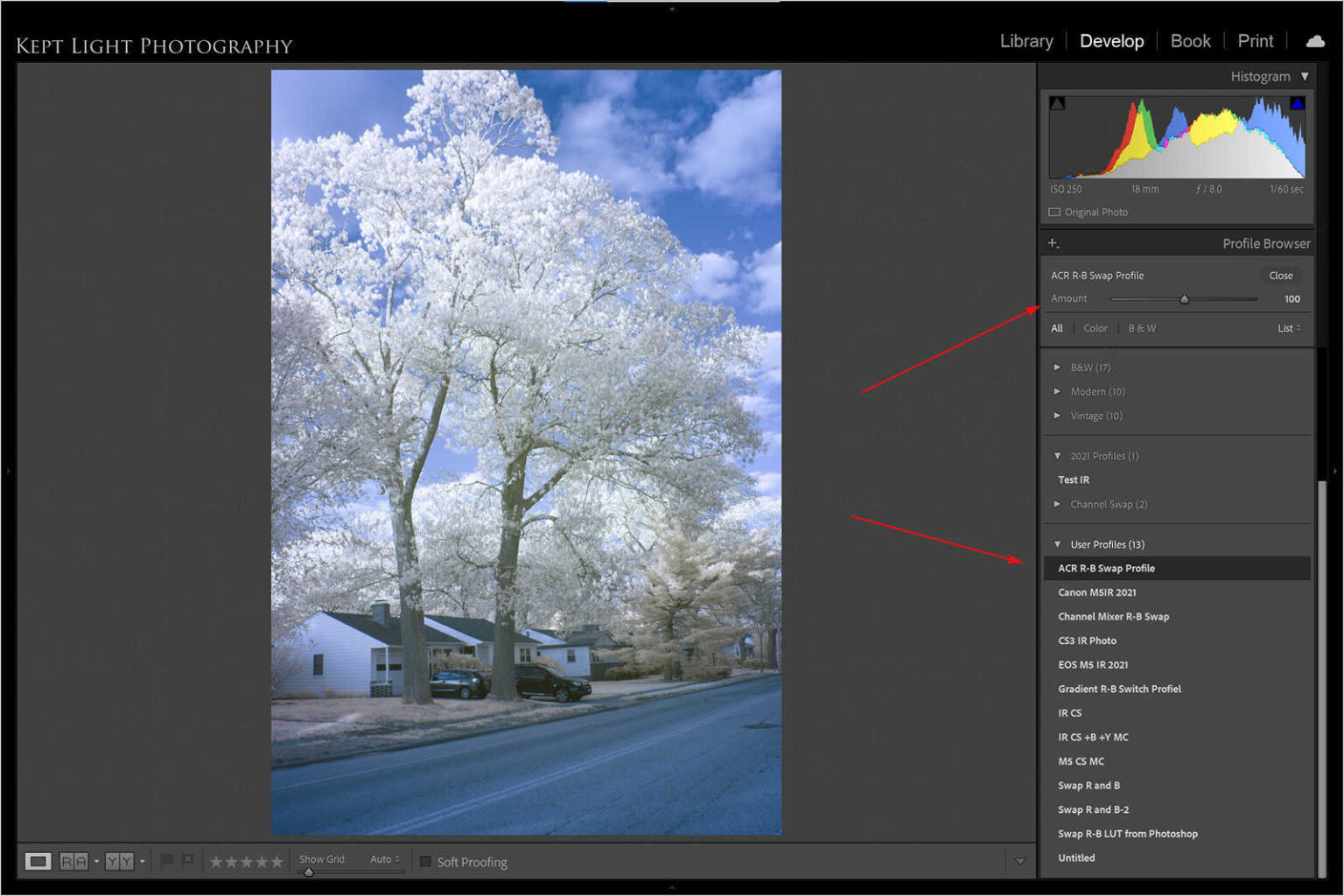Open the List view mode dropdown

[1289, 328]
